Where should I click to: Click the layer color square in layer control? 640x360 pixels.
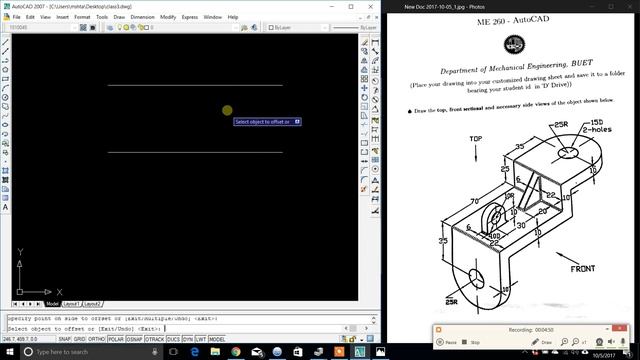(146, 27)
